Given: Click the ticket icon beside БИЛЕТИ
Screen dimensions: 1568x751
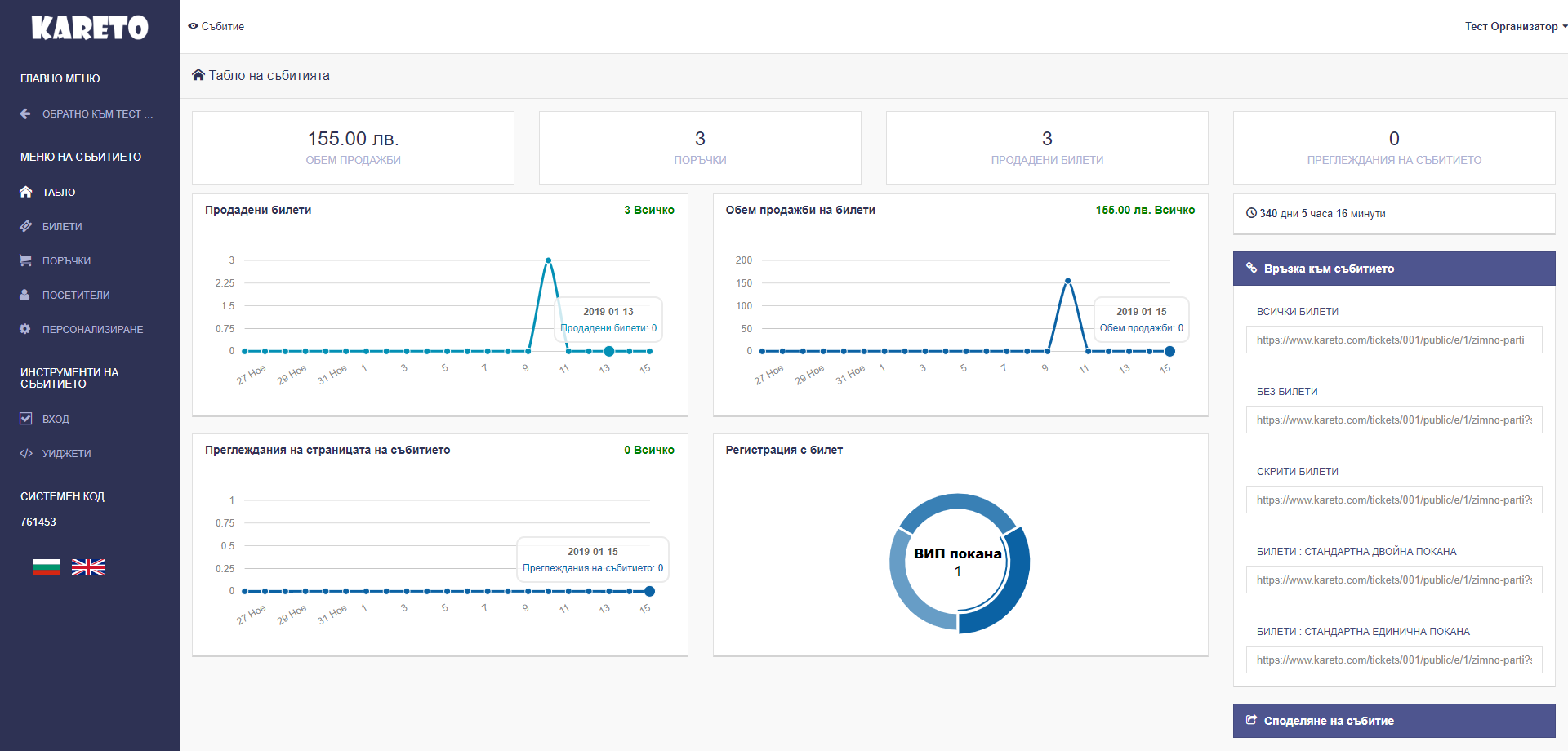Looking at the screenshot, I should point(25,226).
